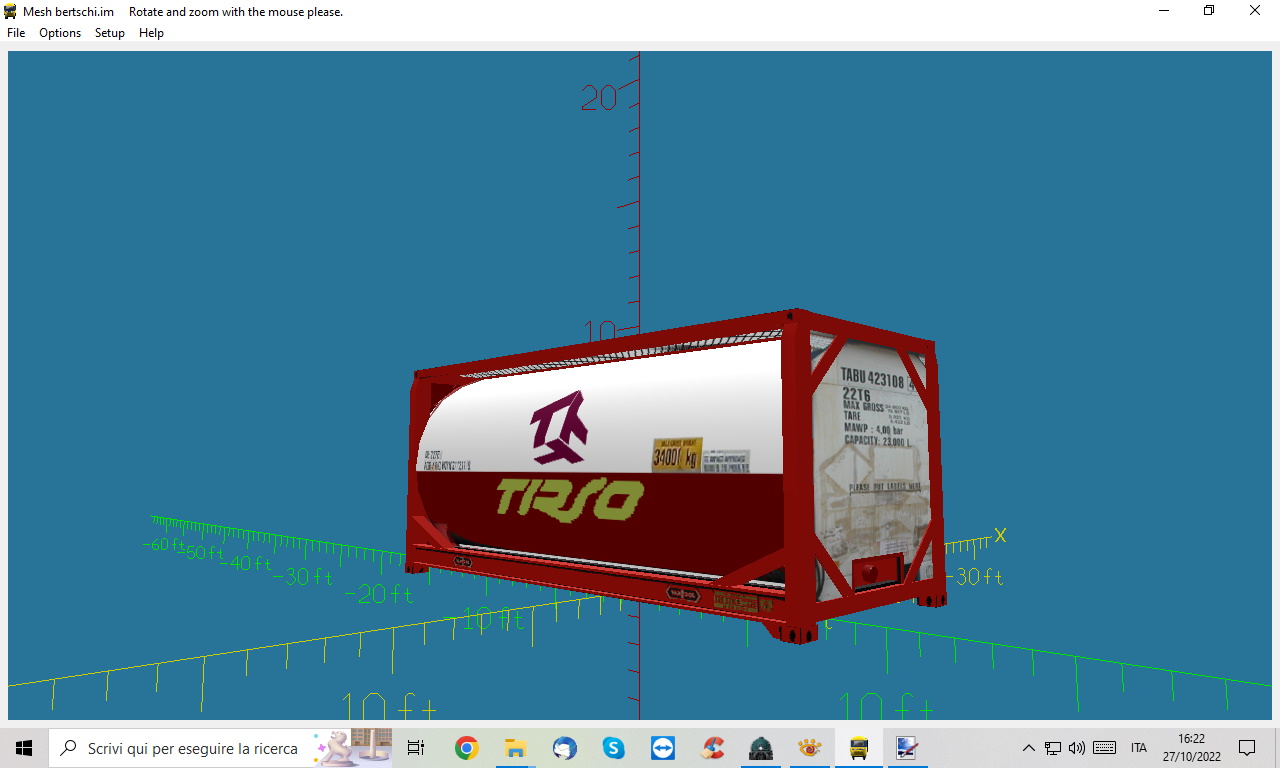Launch Google Chrome from the taskbar

[x=466, y=748]
